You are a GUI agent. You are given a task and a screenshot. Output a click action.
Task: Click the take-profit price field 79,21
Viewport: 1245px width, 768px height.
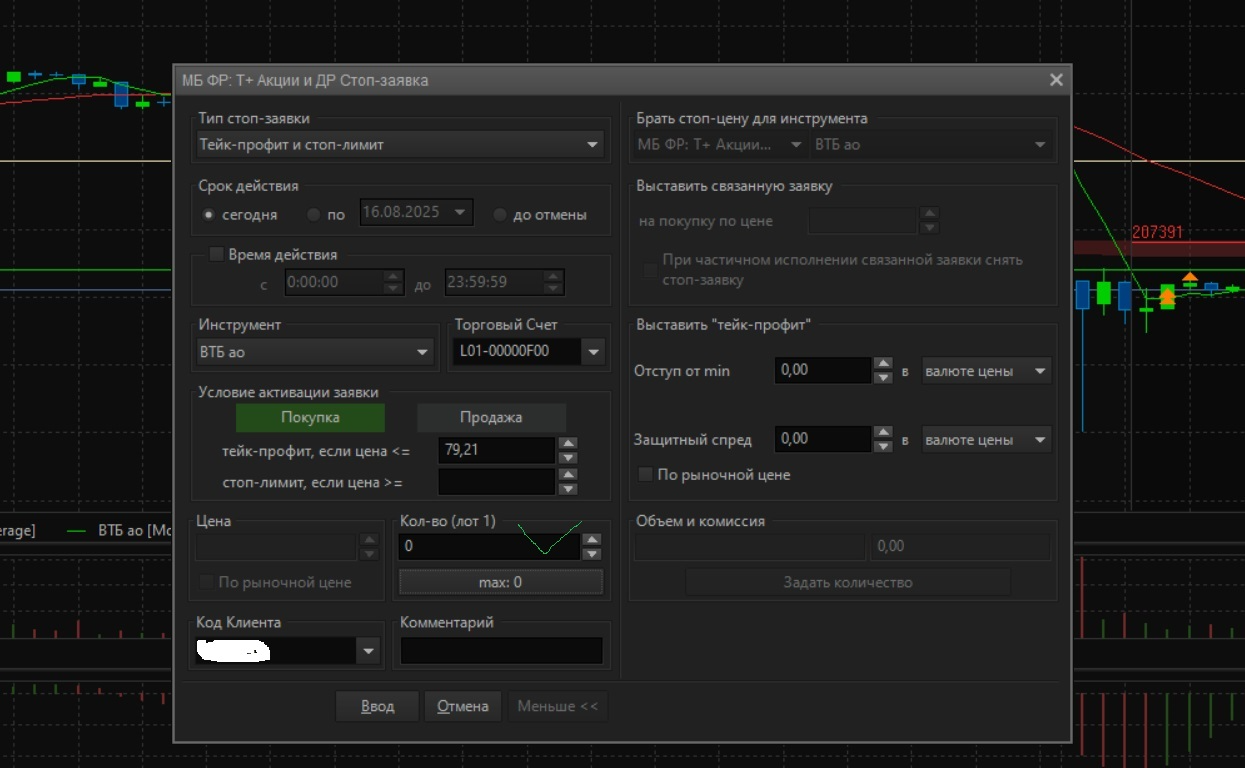tap(496, 450)
